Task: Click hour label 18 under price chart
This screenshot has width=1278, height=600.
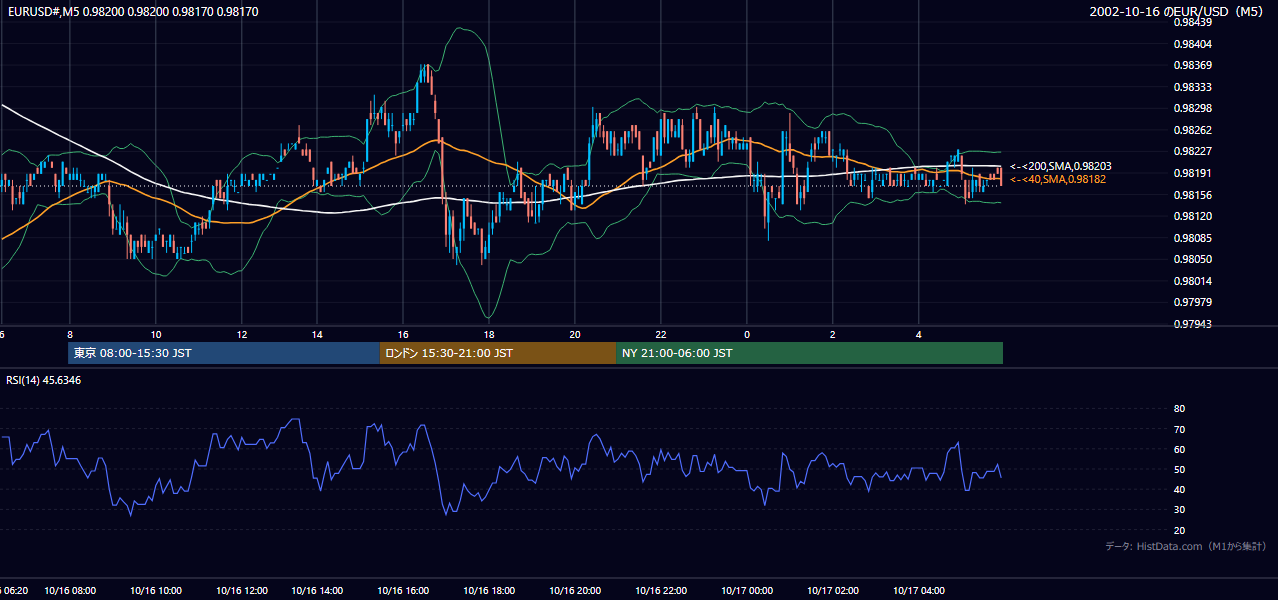Action: 488,334
